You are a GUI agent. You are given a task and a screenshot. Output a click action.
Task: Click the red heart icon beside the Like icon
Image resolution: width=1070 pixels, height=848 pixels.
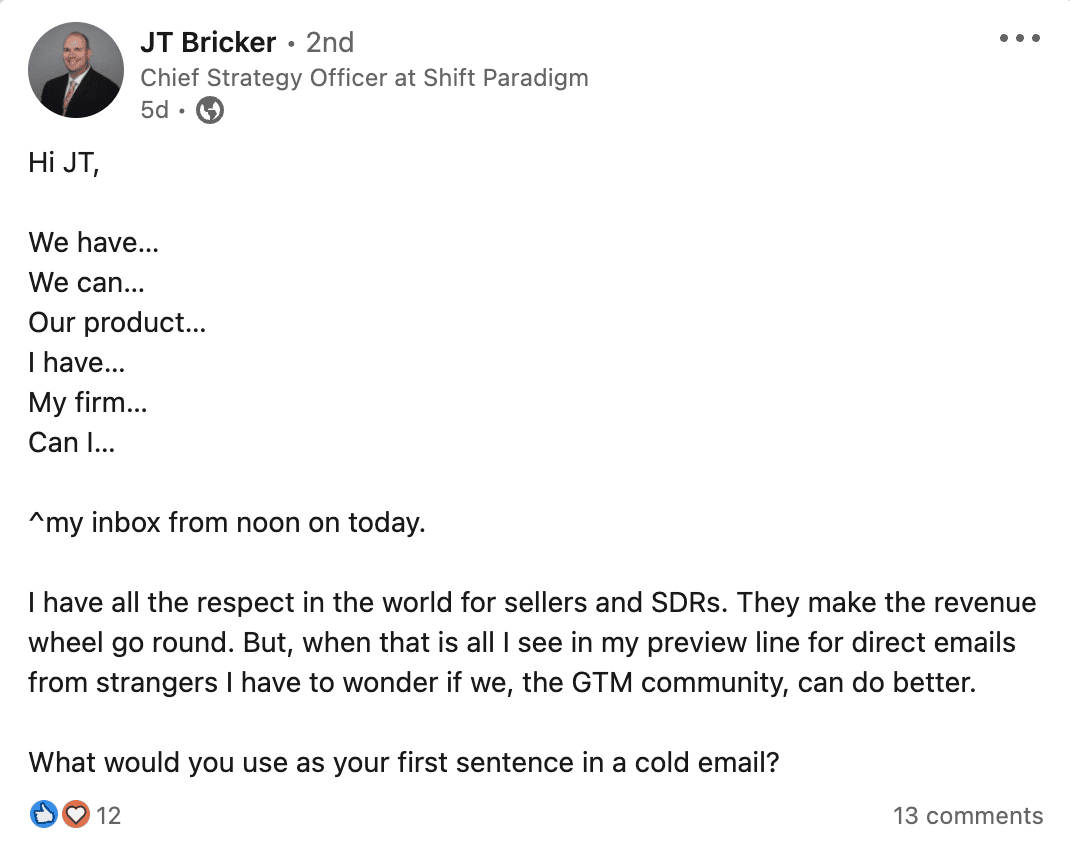(76, 814)
